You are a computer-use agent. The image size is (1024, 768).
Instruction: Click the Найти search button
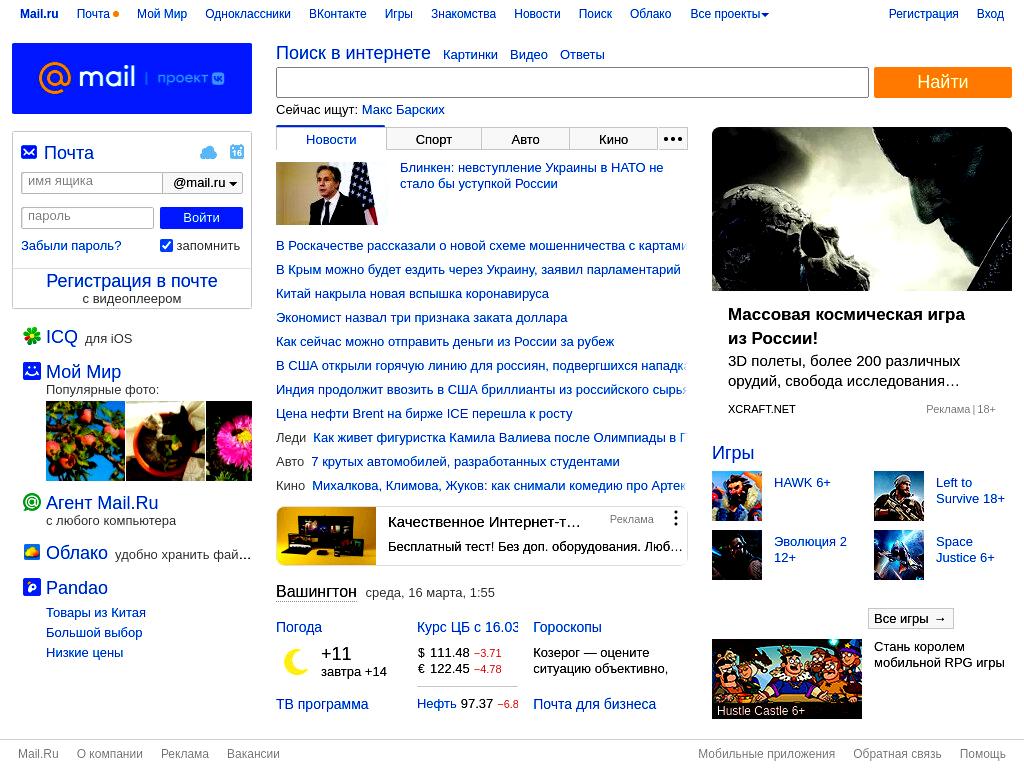942,82
